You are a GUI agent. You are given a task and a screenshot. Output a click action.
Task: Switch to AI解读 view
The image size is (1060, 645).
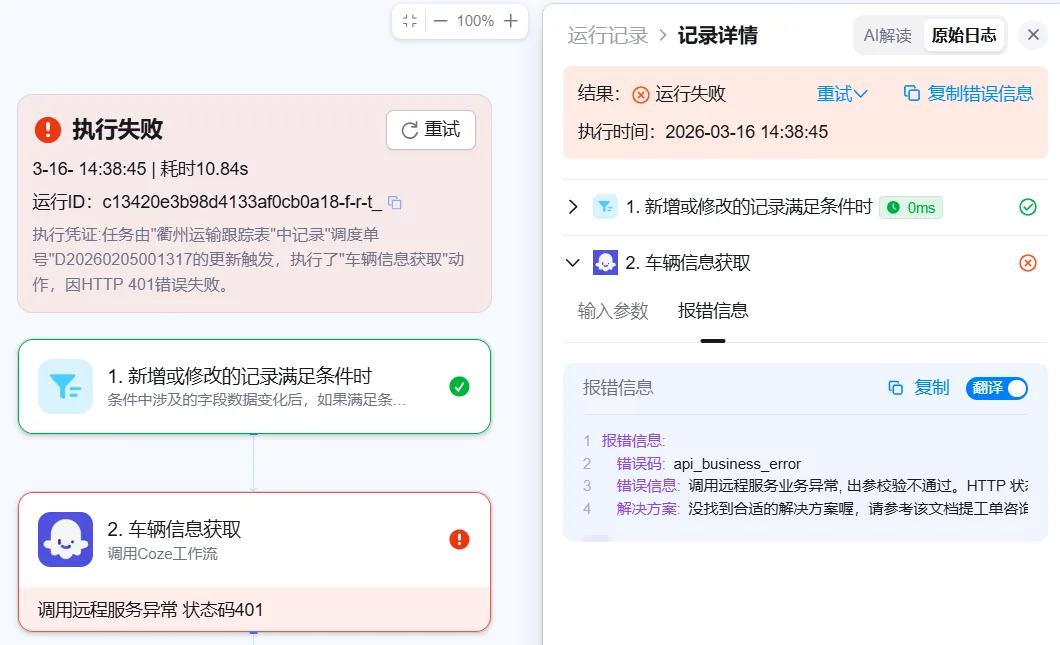tap(888, 35)
